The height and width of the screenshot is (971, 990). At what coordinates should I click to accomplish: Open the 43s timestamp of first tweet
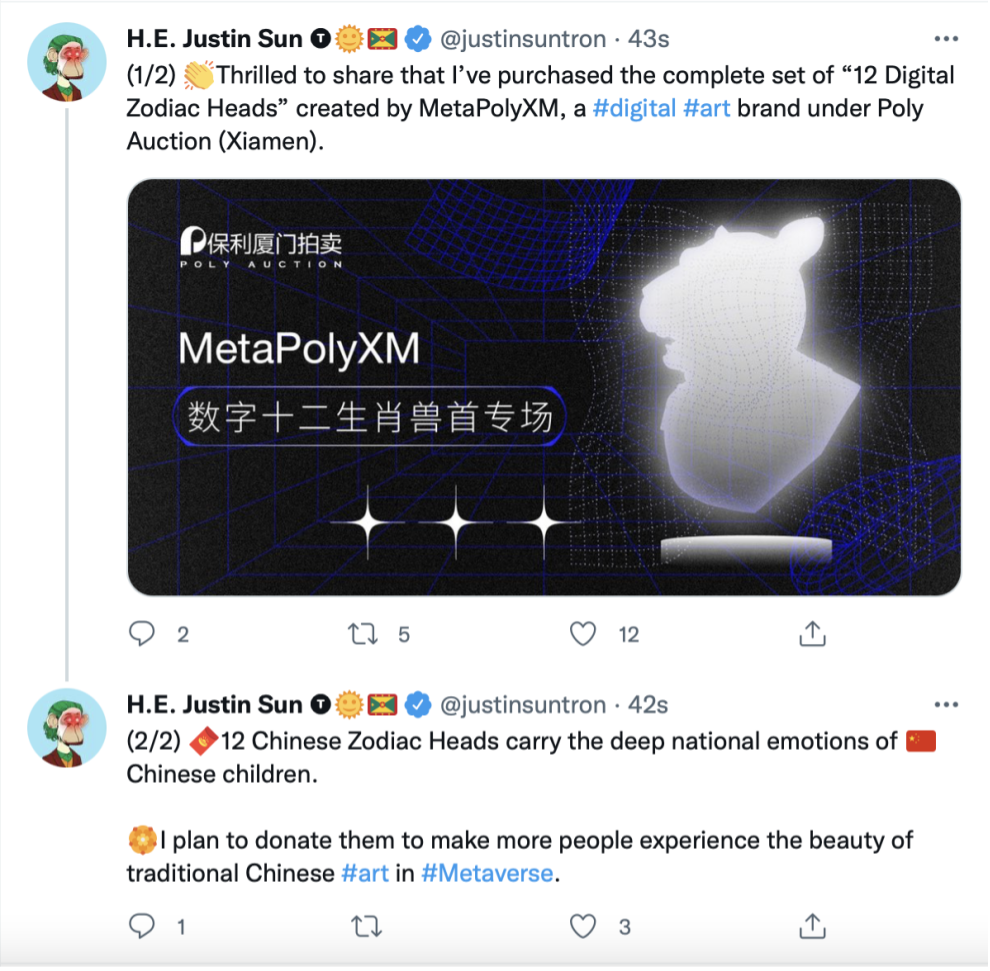point(648,40)
